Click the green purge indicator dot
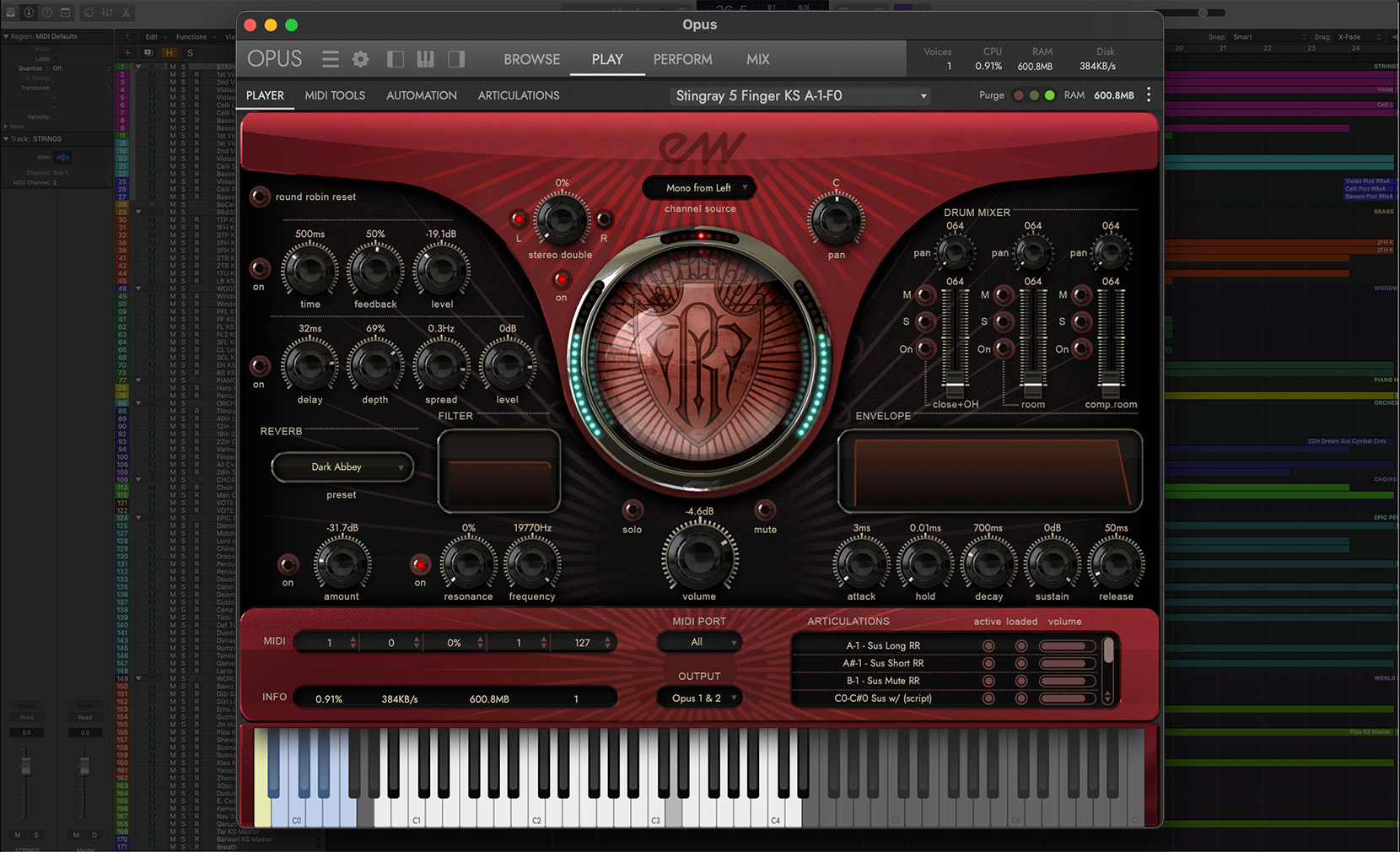 (1049, 95)
